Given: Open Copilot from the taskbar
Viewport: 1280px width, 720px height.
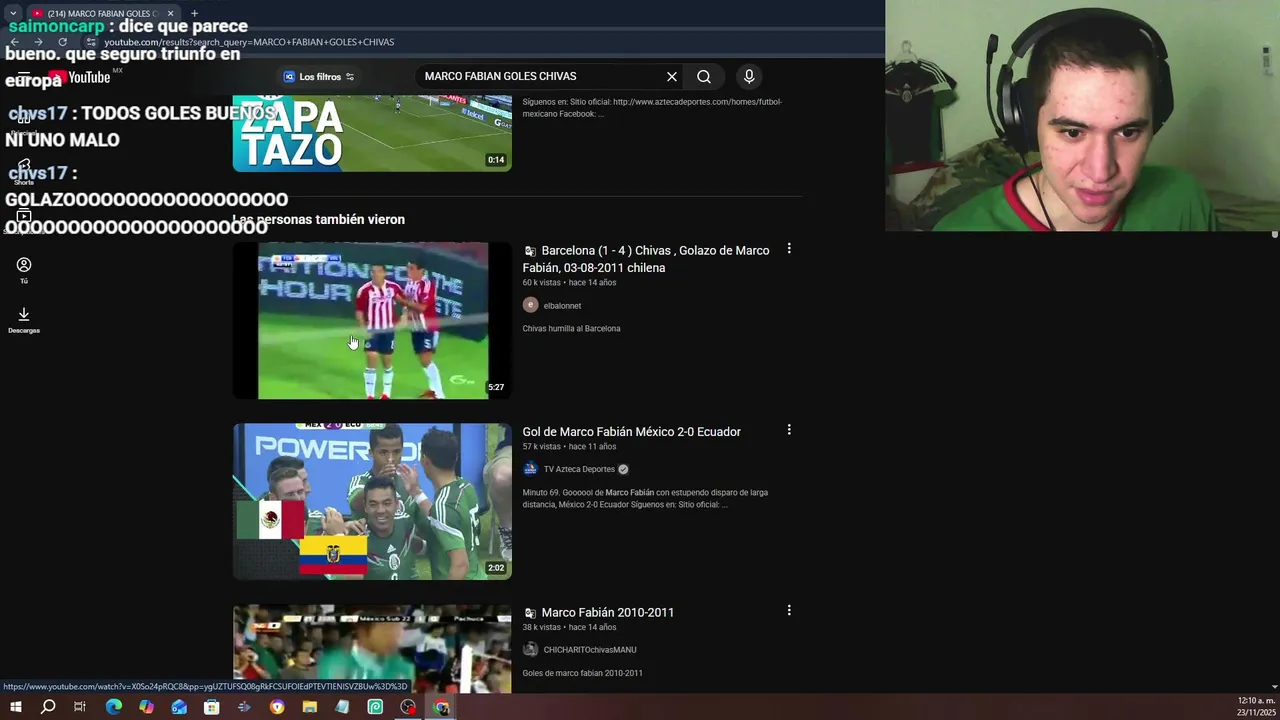Looking at the screenshot, I should coord(146,707).
